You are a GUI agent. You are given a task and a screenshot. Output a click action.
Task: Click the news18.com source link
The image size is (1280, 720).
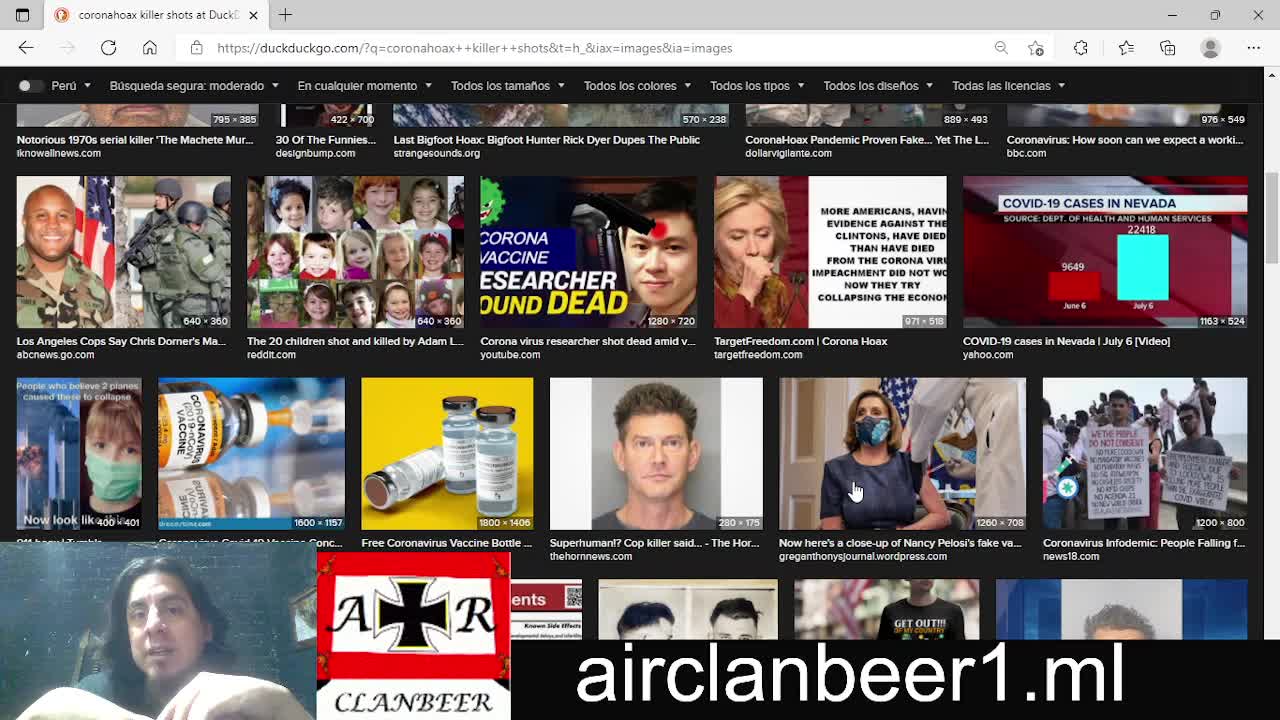tap(1071, 557)
